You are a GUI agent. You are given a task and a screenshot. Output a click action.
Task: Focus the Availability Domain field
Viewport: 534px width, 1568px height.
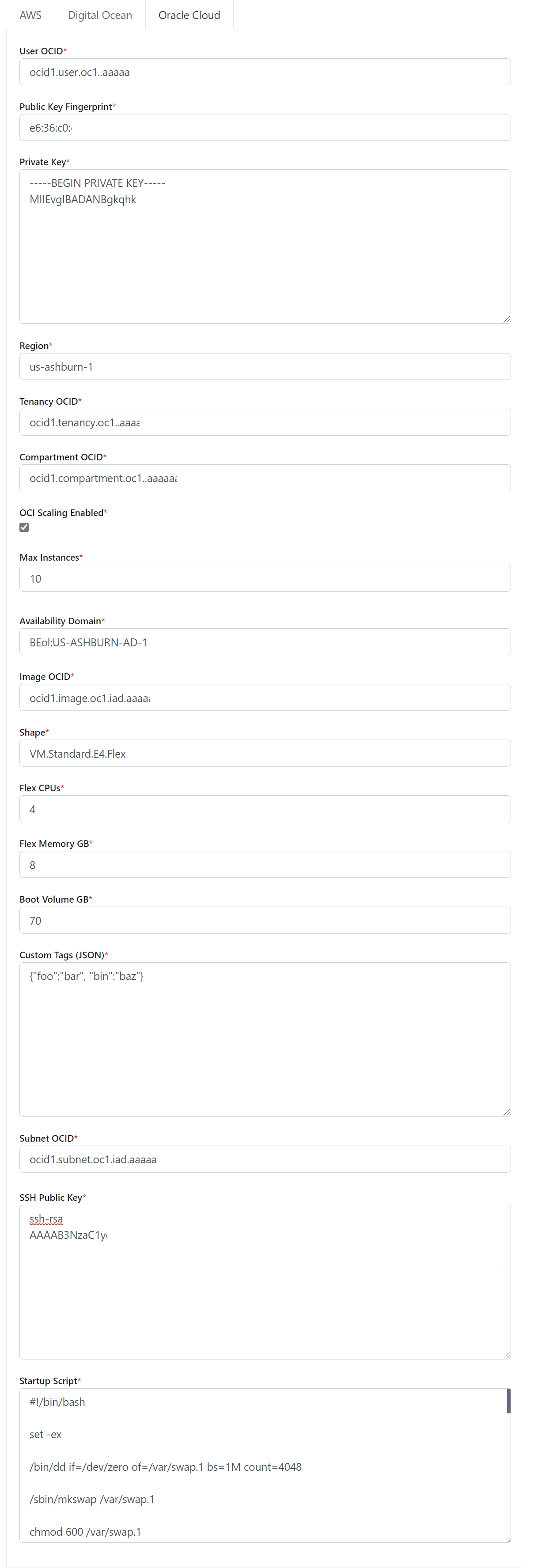tap(265, 642)
